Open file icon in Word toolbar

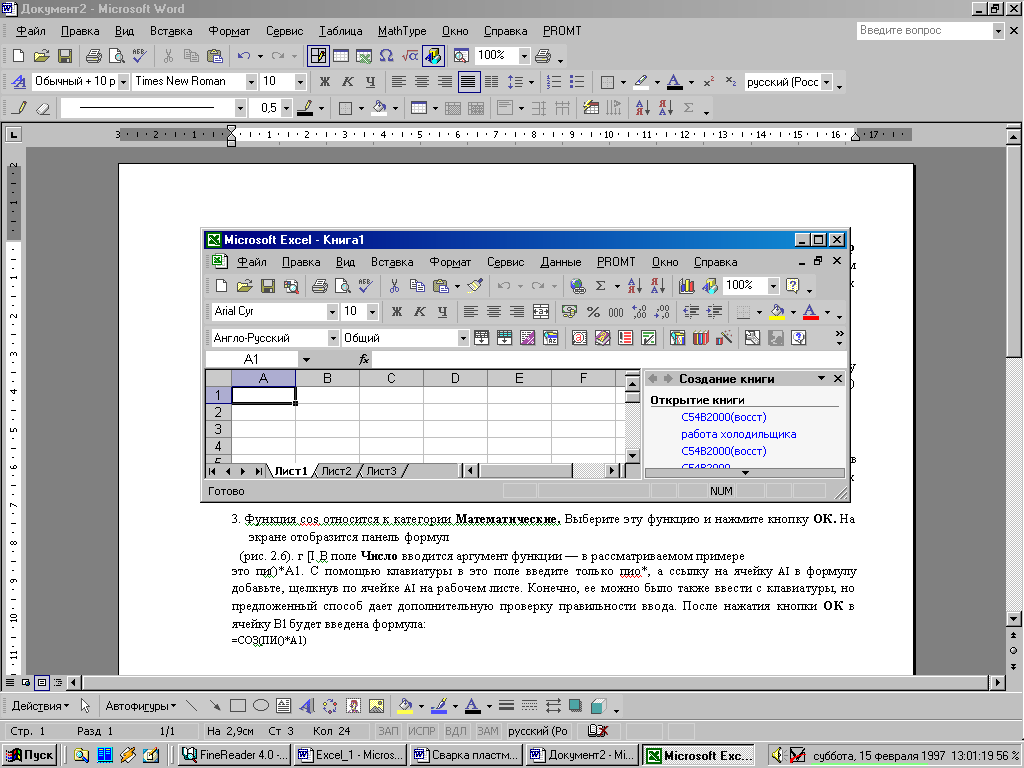pos(41,56)
